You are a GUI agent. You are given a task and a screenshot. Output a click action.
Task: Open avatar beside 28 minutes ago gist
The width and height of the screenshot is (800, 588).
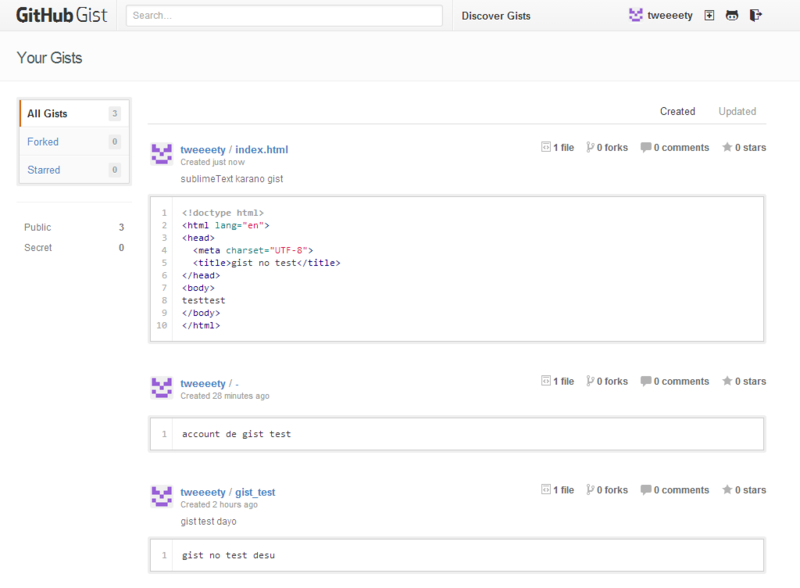162,388
